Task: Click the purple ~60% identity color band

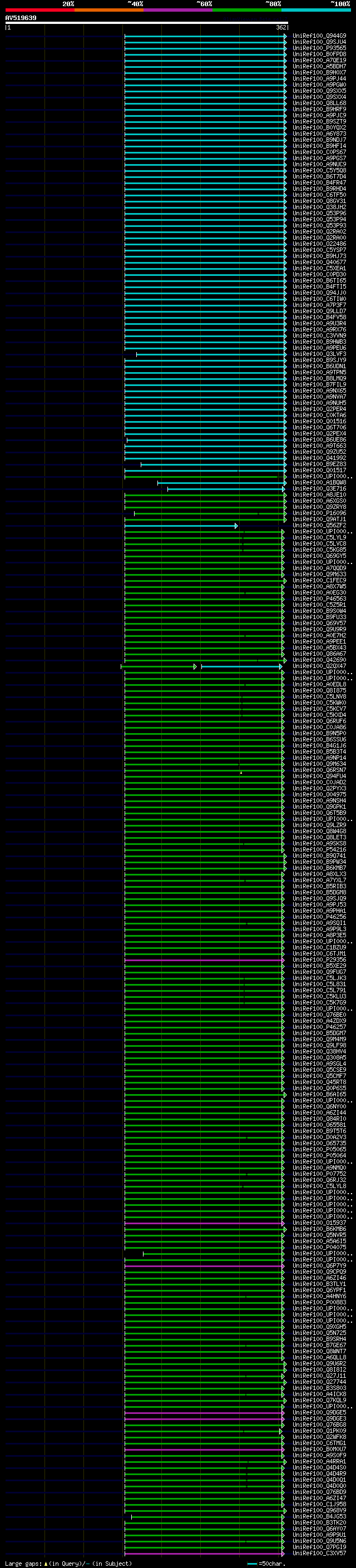Action: [179, 10]
